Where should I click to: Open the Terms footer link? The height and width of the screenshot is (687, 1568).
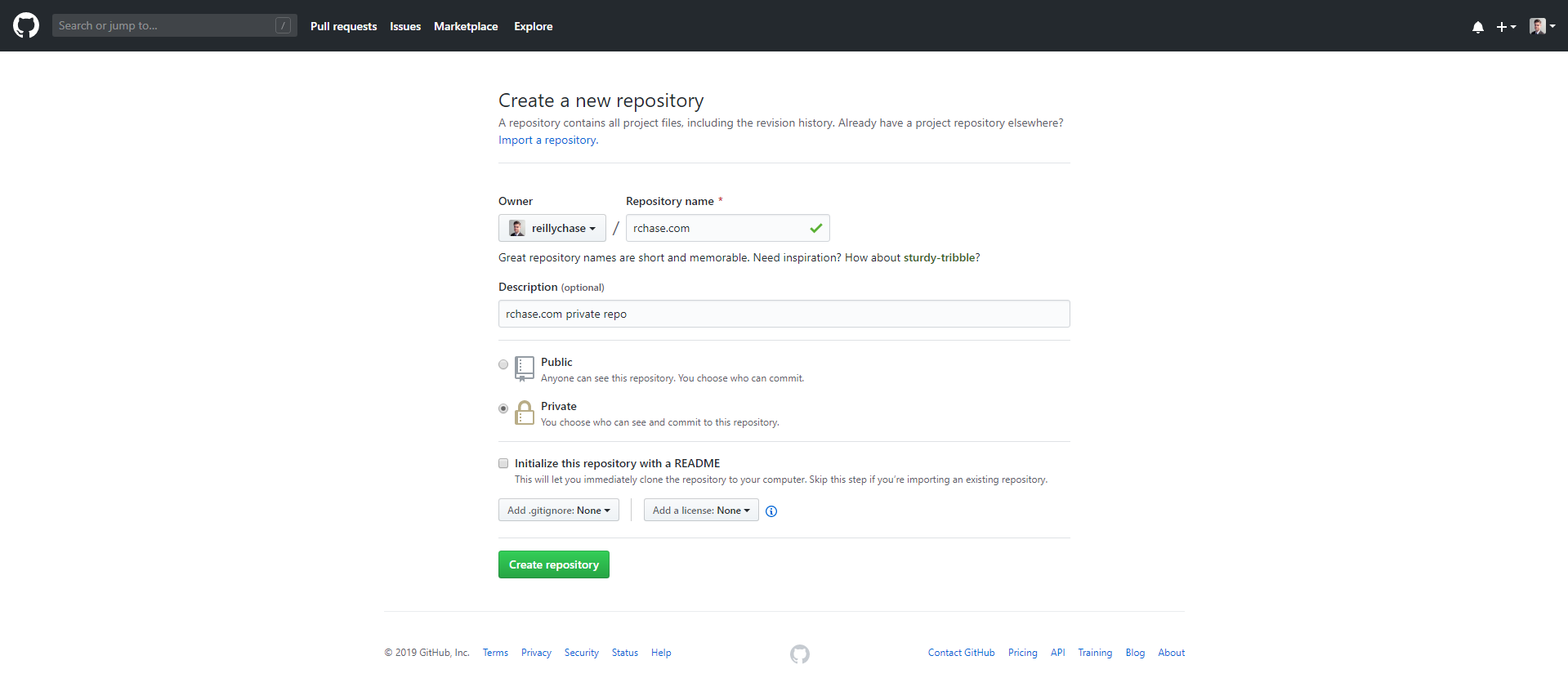tap(495, 653)
